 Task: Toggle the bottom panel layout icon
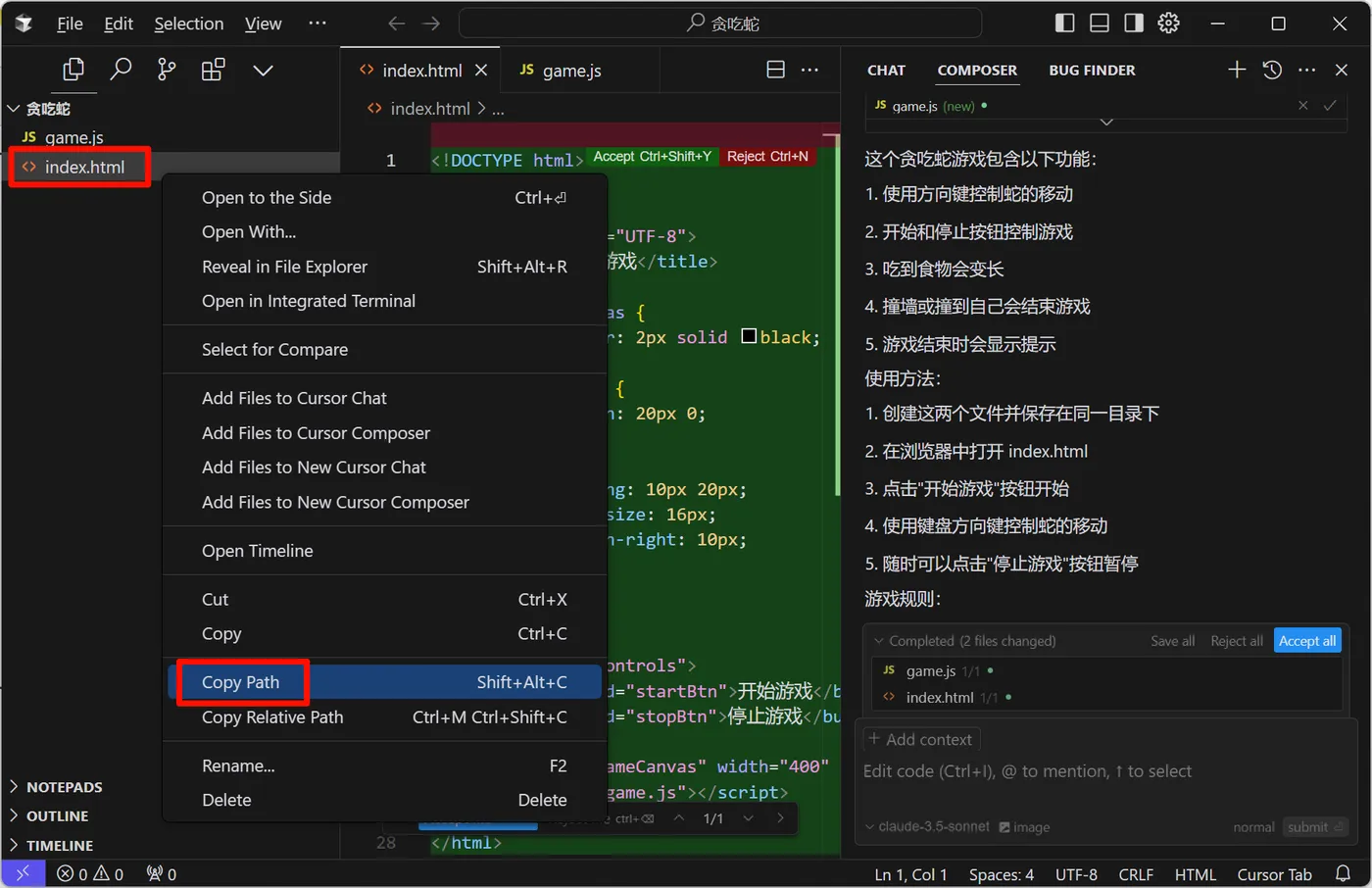tap(1100, 23)
